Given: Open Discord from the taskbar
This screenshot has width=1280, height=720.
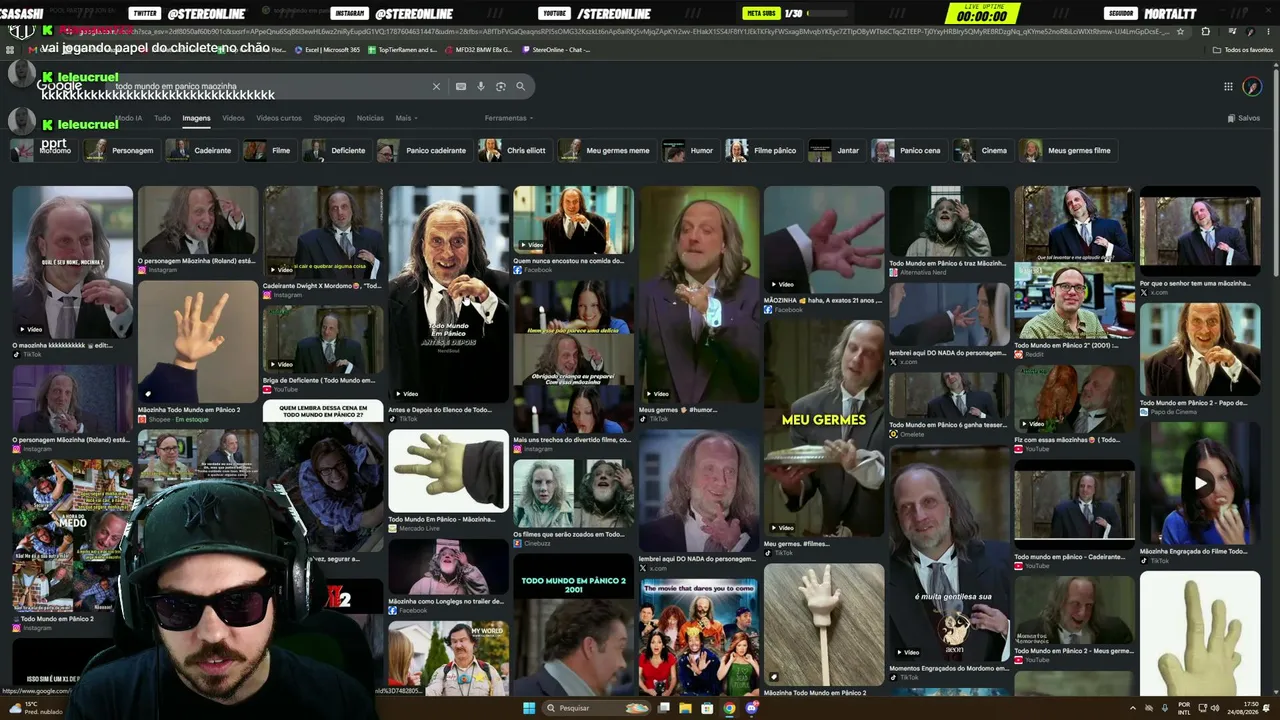Looking at the screenshot, I should coord(751,708).
